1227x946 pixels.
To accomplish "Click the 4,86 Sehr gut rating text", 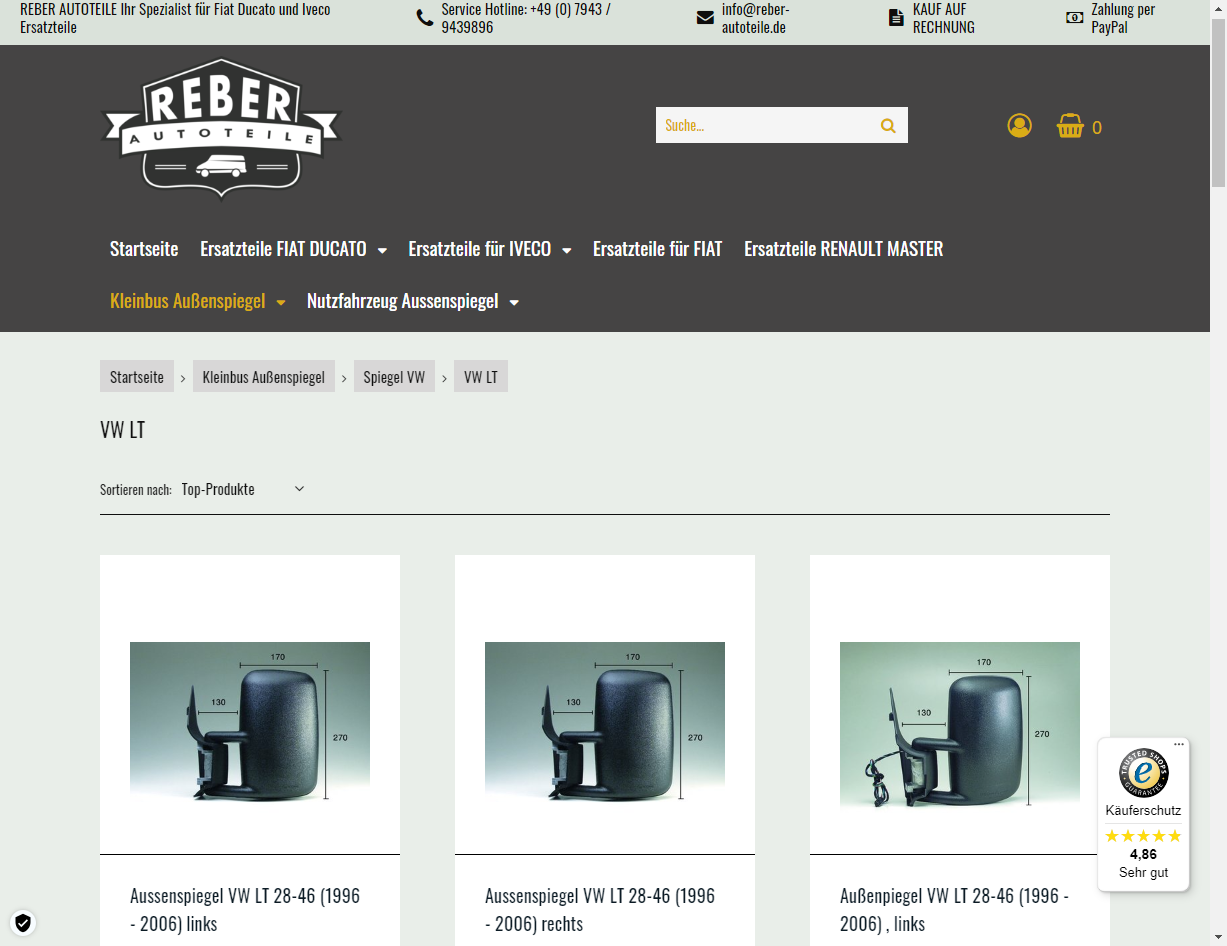I will [x=1143, y=863].
